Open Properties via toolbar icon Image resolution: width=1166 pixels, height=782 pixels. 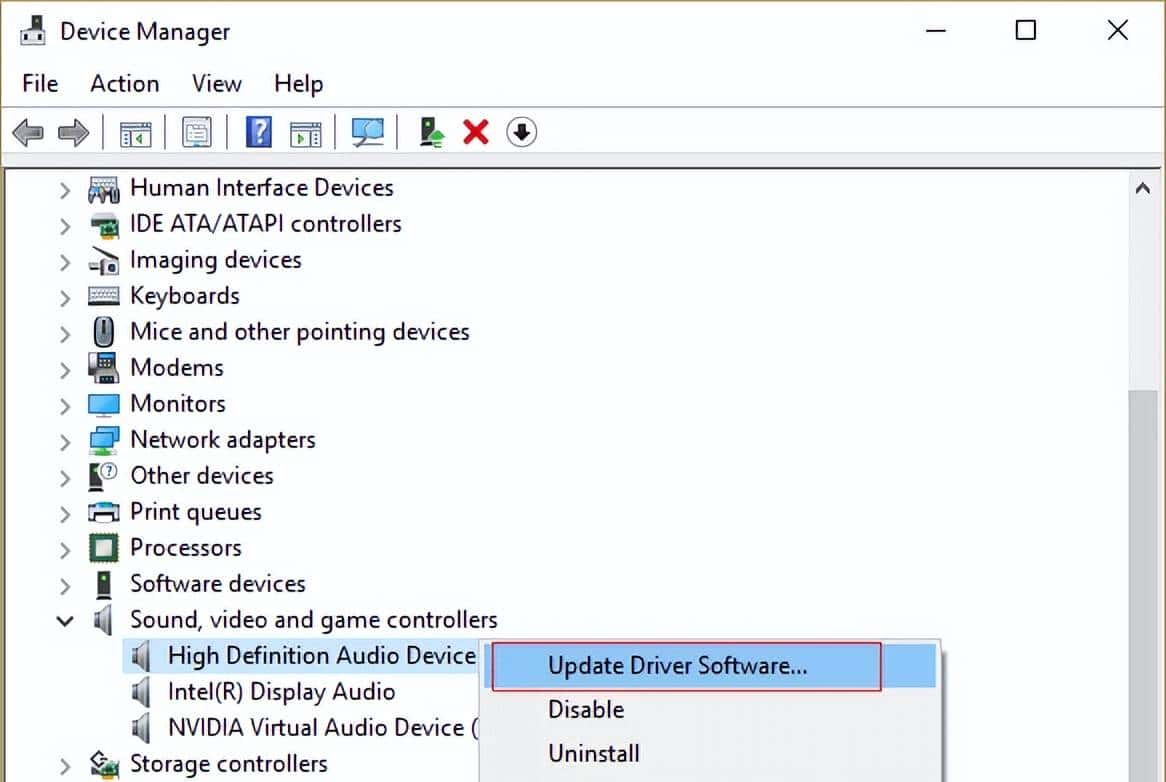click(196, 132)
